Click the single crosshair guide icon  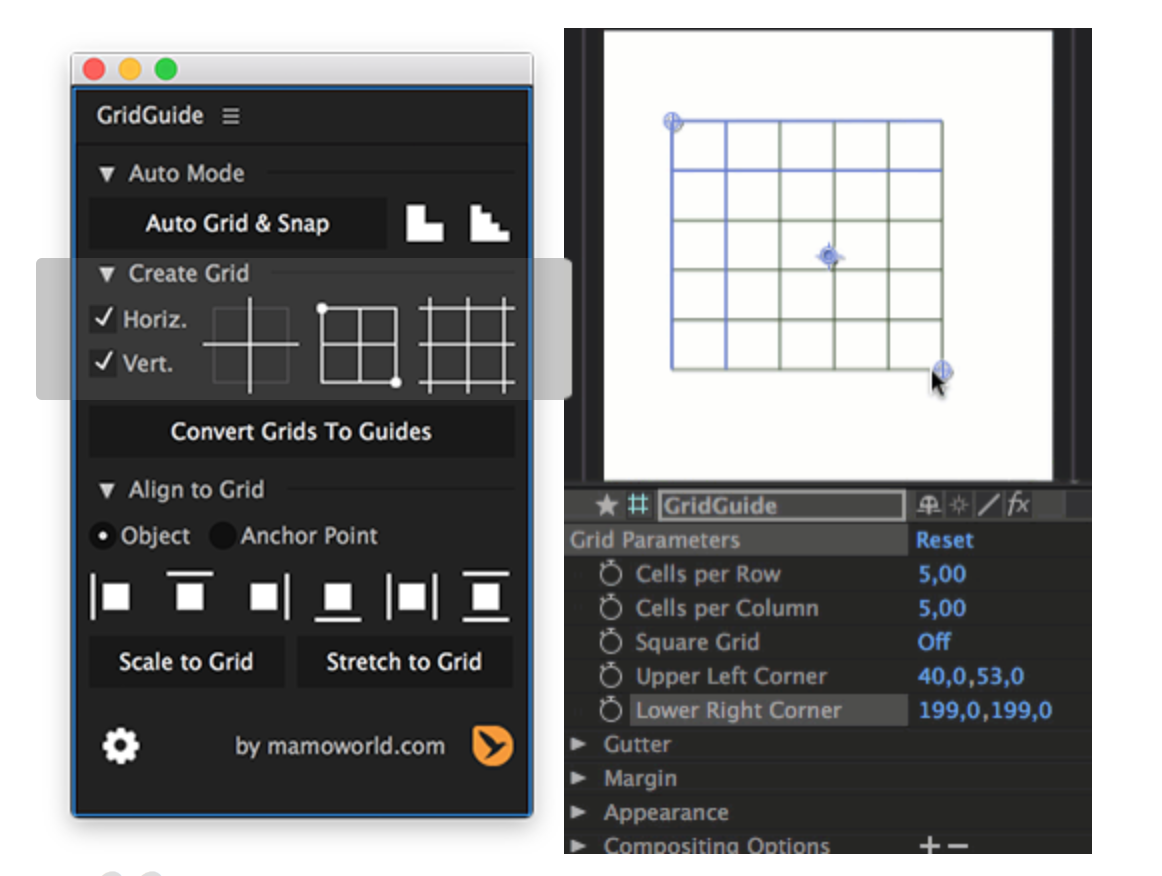(250, 344)
